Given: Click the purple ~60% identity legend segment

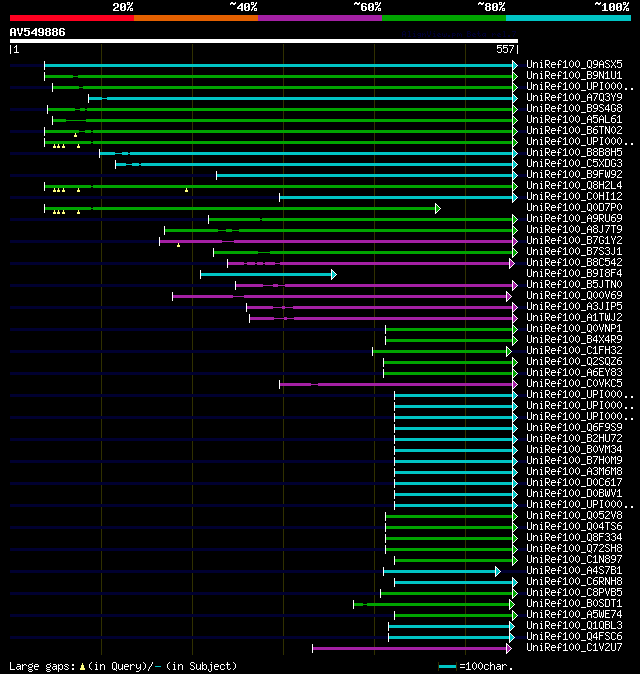Looking at the screenshot, I should point(320,18).
